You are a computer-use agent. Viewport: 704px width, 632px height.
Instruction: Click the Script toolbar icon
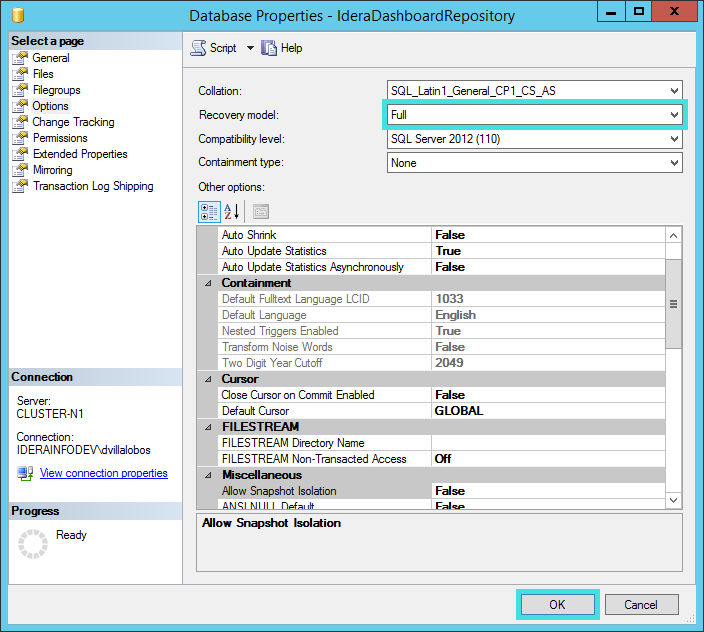[x=198, y=48]
